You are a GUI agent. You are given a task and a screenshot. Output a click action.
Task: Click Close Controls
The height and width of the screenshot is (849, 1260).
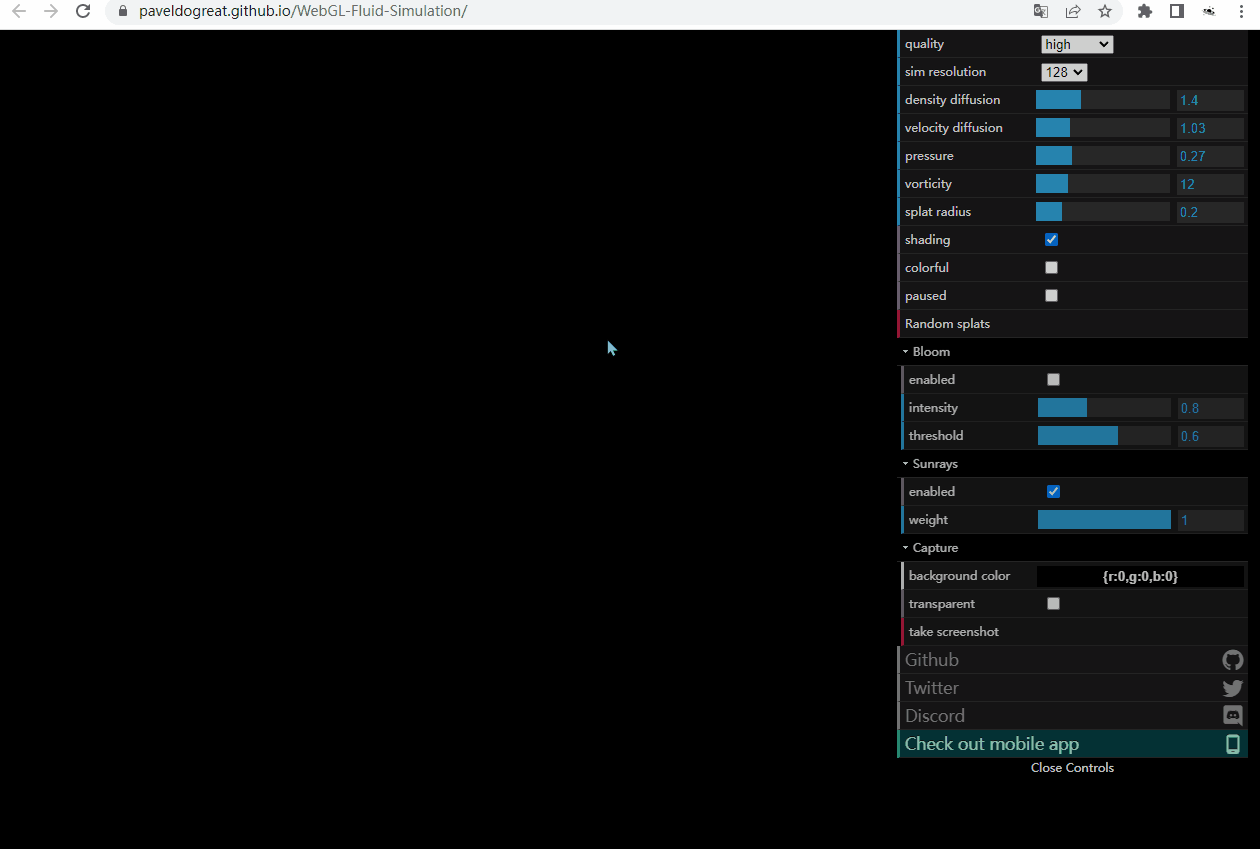coord(1072,768)
